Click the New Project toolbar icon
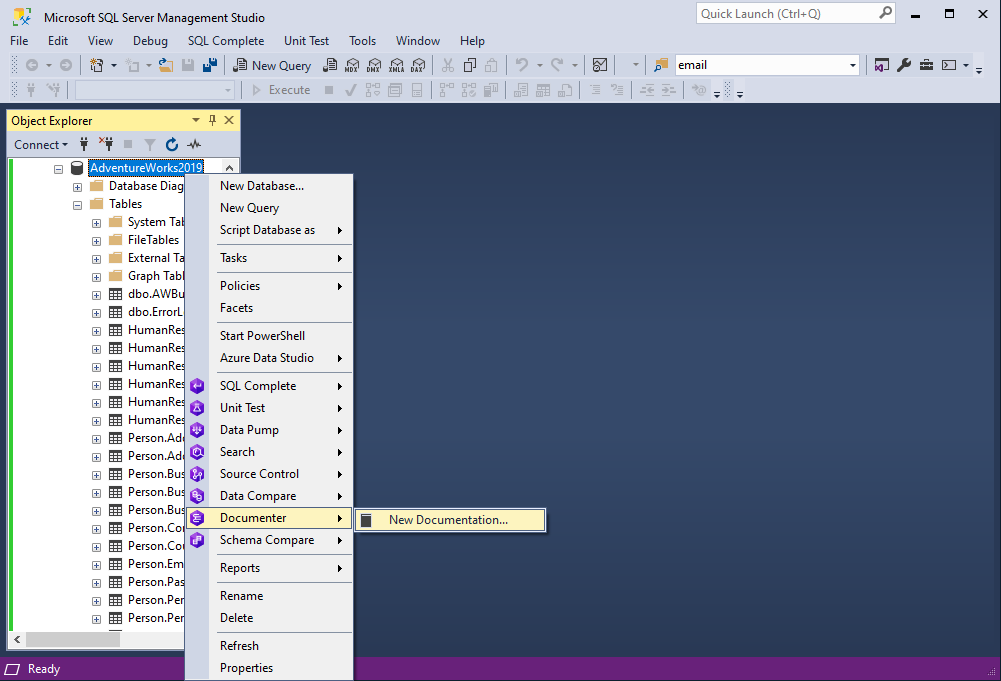 click(x=96, y=65)
